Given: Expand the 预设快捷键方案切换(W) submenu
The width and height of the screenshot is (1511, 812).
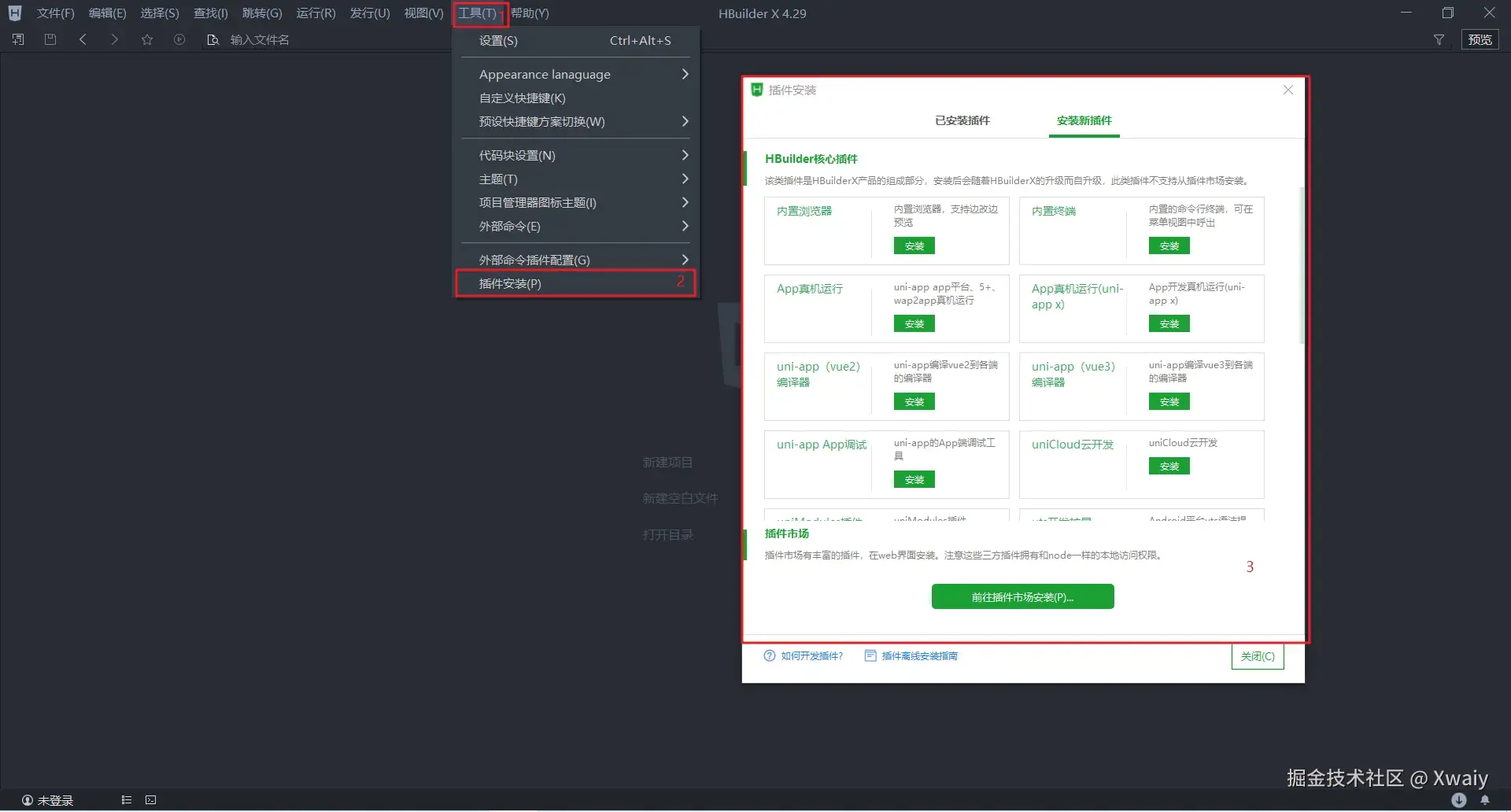Looking at the screenshot, I should (576, 121).
